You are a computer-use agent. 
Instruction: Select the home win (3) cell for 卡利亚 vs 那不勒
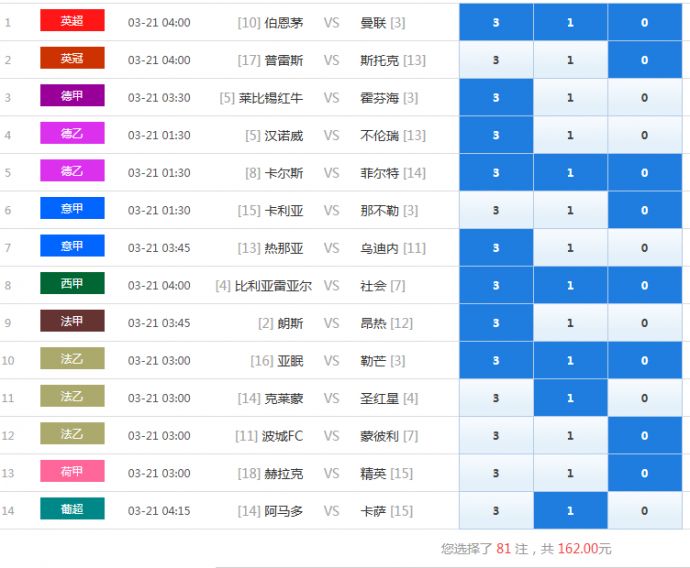496,210
